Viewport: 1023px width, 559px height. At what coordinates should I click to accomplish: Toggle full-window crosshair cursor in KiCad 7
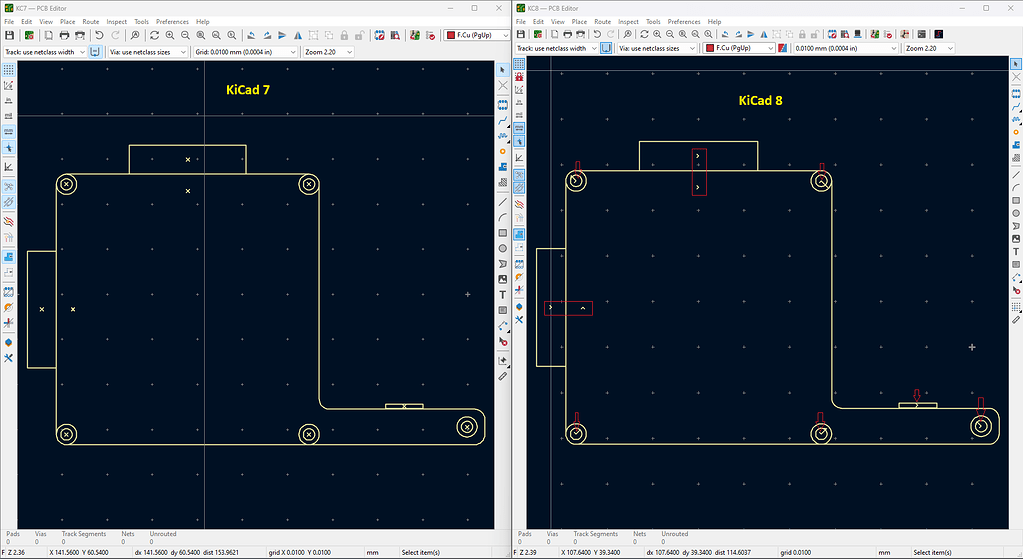coord(8,147)
